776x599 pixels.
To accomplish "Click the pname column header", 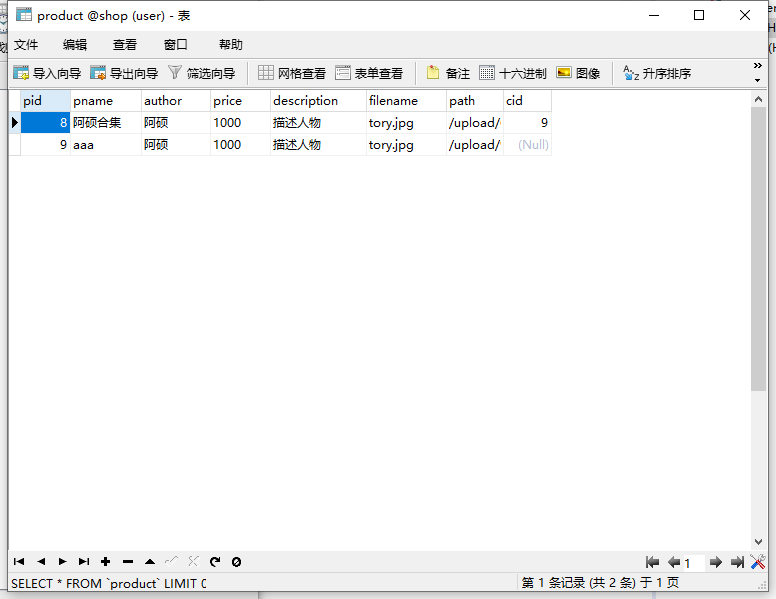I will pos(106,100).
